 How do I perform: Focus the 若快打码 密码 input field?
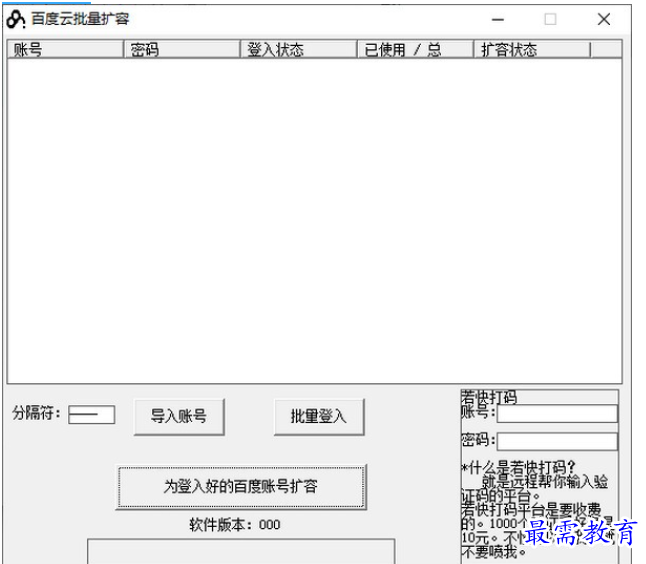pos(557,442)
